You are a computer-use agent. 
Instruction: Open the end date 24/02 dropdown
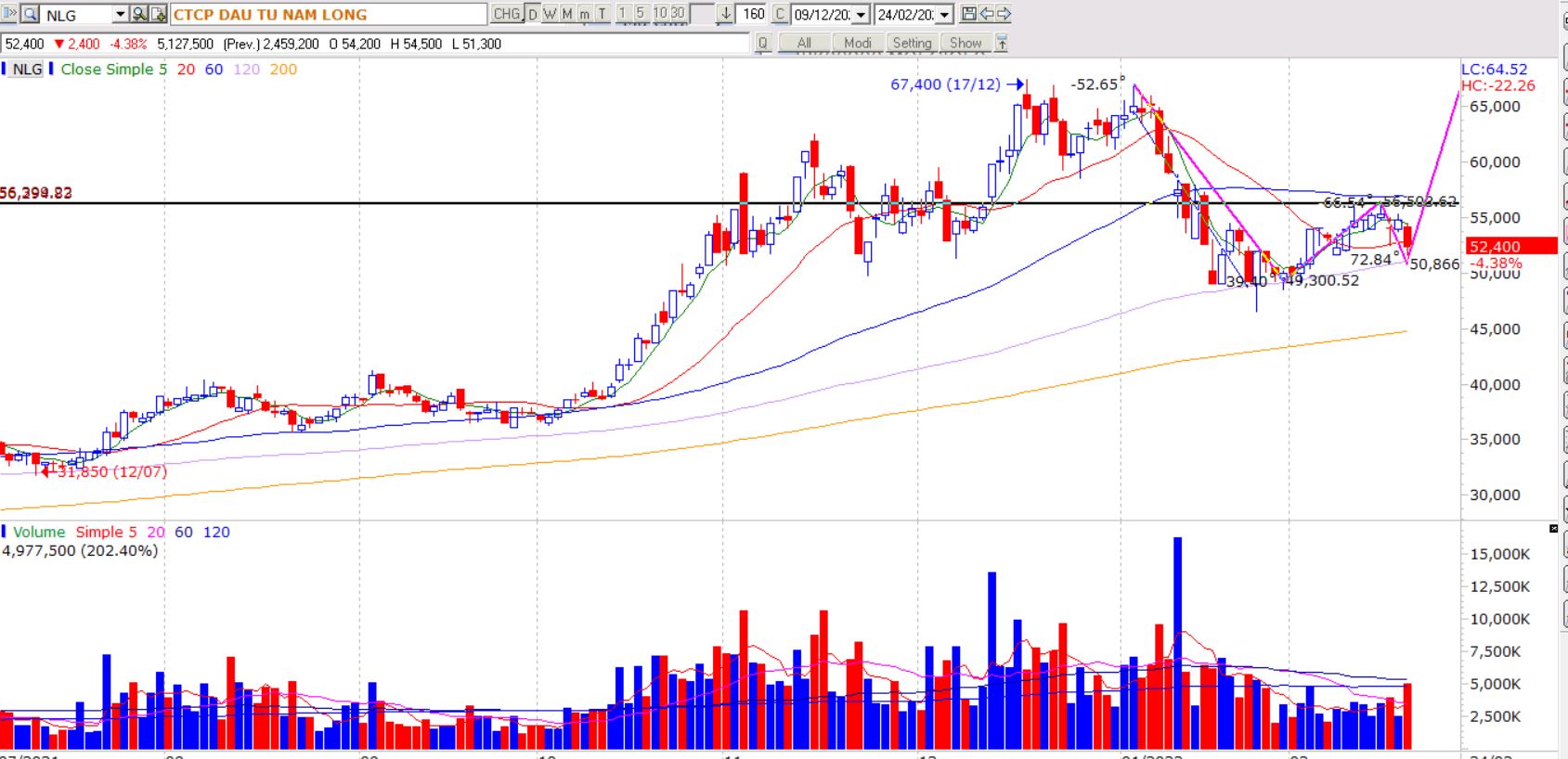[x=944, y=15]
